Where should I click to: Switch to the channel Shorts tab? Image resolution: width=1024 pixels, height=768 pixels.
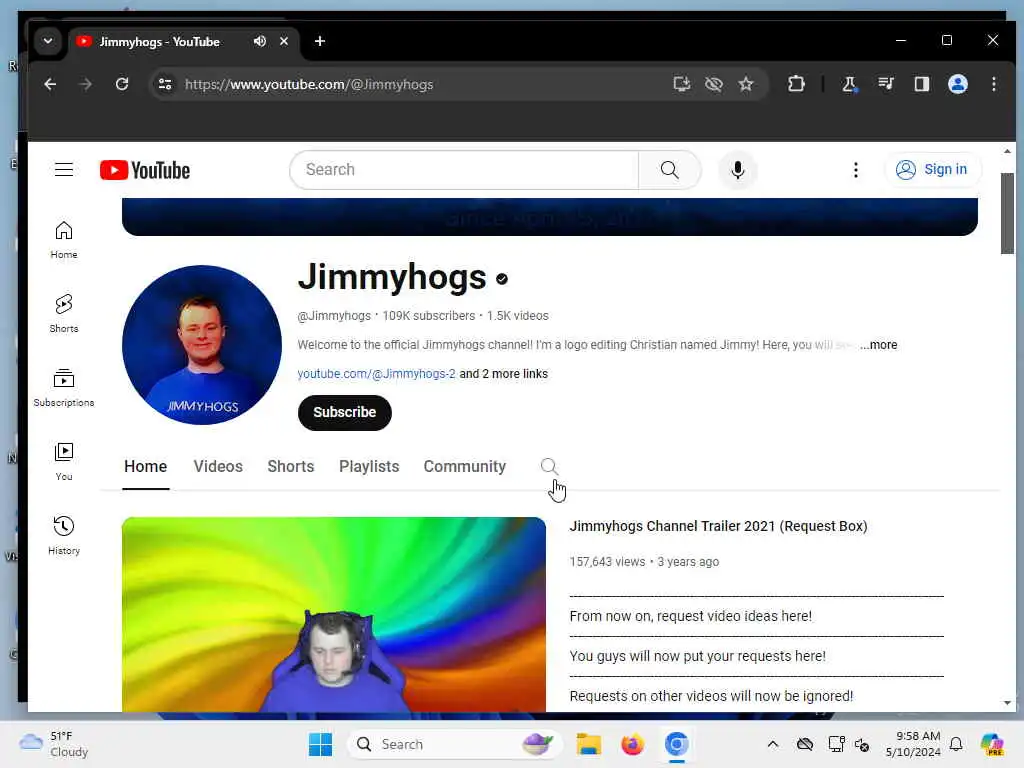coord(291,466)
